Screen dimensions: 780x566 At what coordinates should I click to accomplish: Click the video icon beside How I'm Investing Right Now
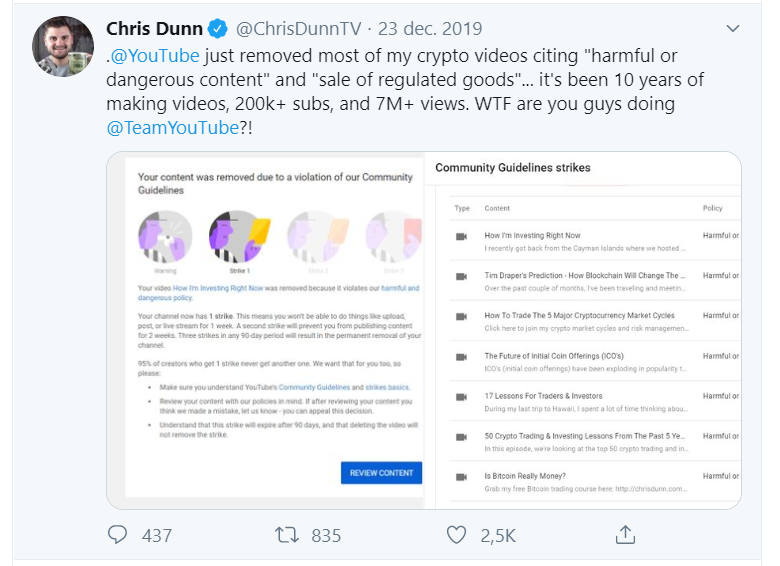pyautogui.click(x=461, y=236)
